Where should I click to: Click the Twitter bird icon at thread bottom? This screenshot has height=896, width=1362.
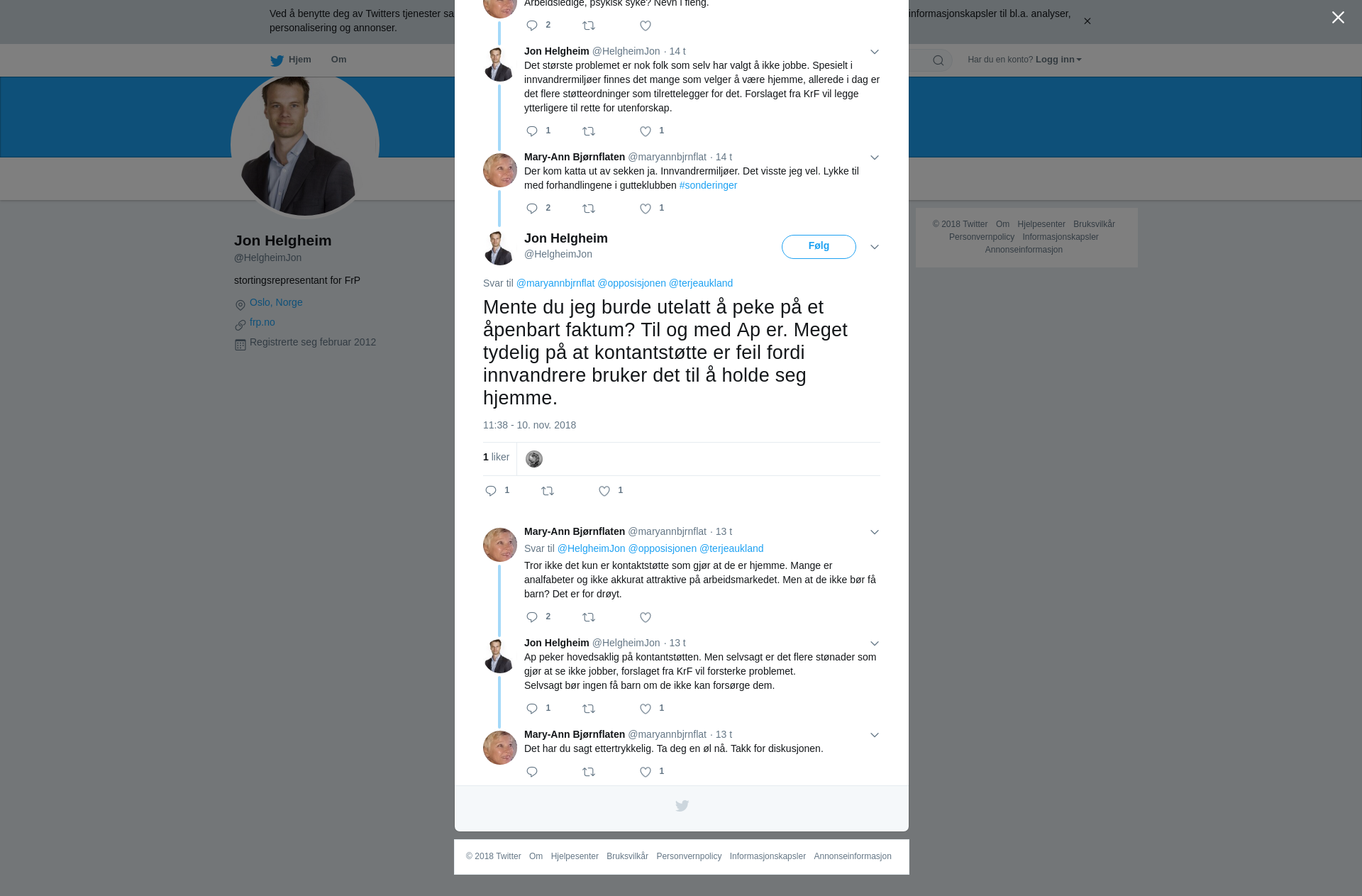pos(682,806)
